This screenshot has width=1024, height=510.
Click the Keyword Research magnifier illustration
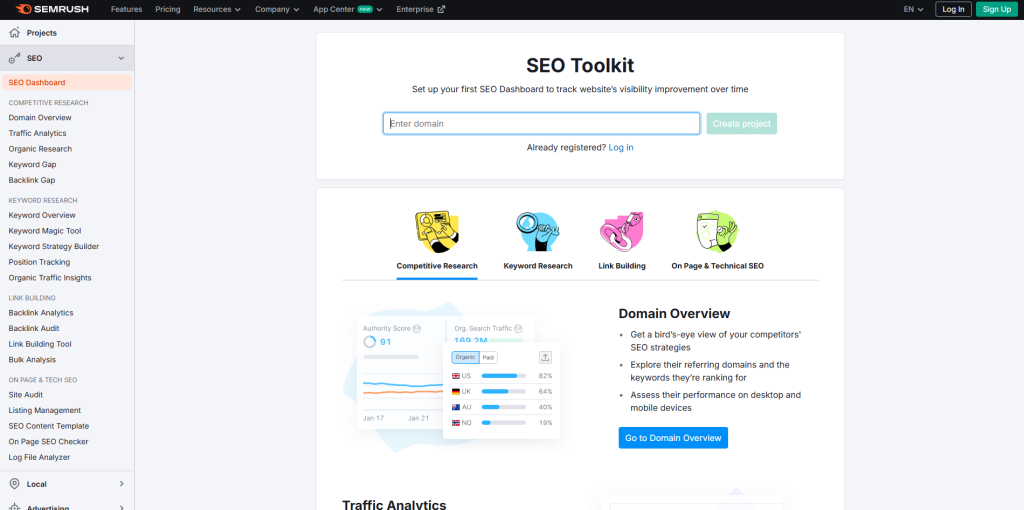coord(537,232)
